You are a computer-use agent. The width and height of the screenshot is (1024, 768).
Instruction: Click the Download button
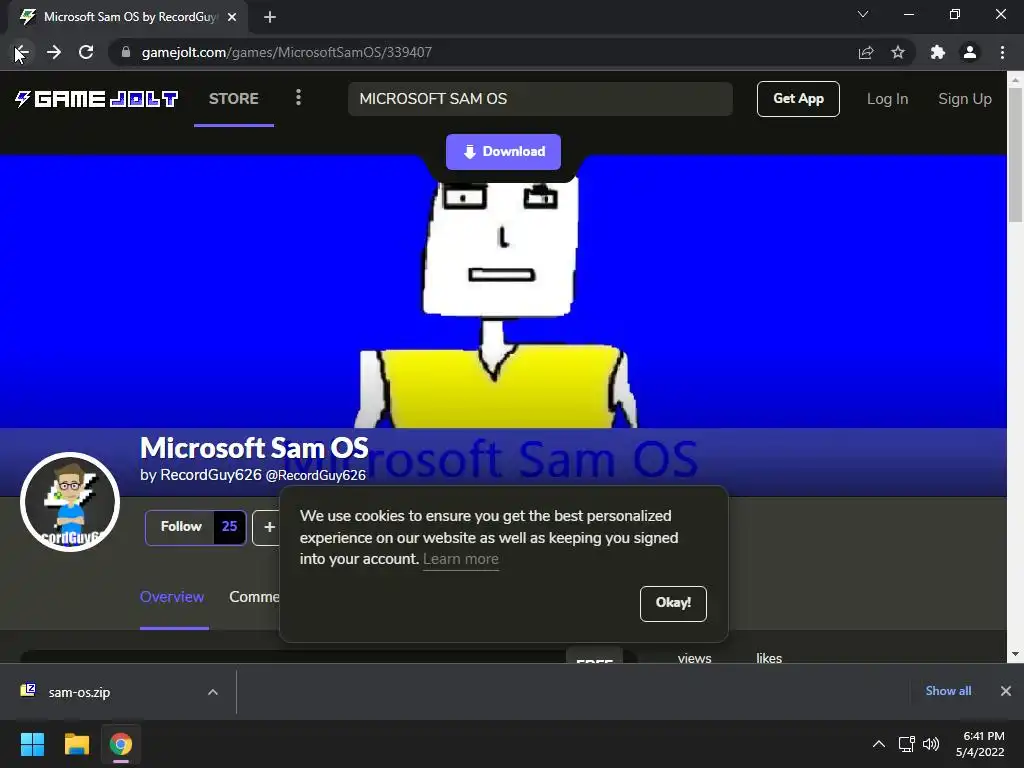pos(504,152)
